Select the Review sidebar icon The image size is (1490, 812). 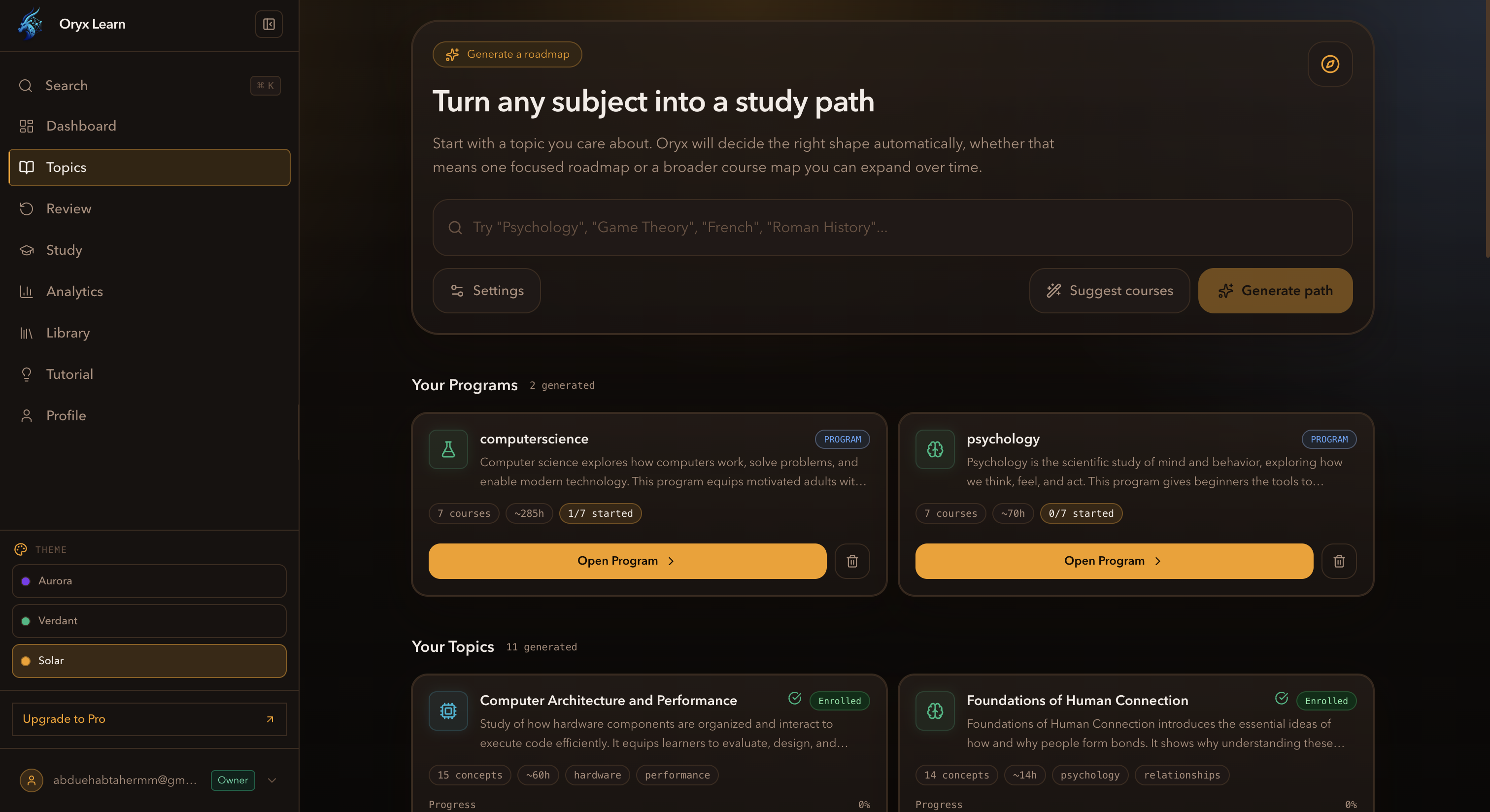click(27, 209)
